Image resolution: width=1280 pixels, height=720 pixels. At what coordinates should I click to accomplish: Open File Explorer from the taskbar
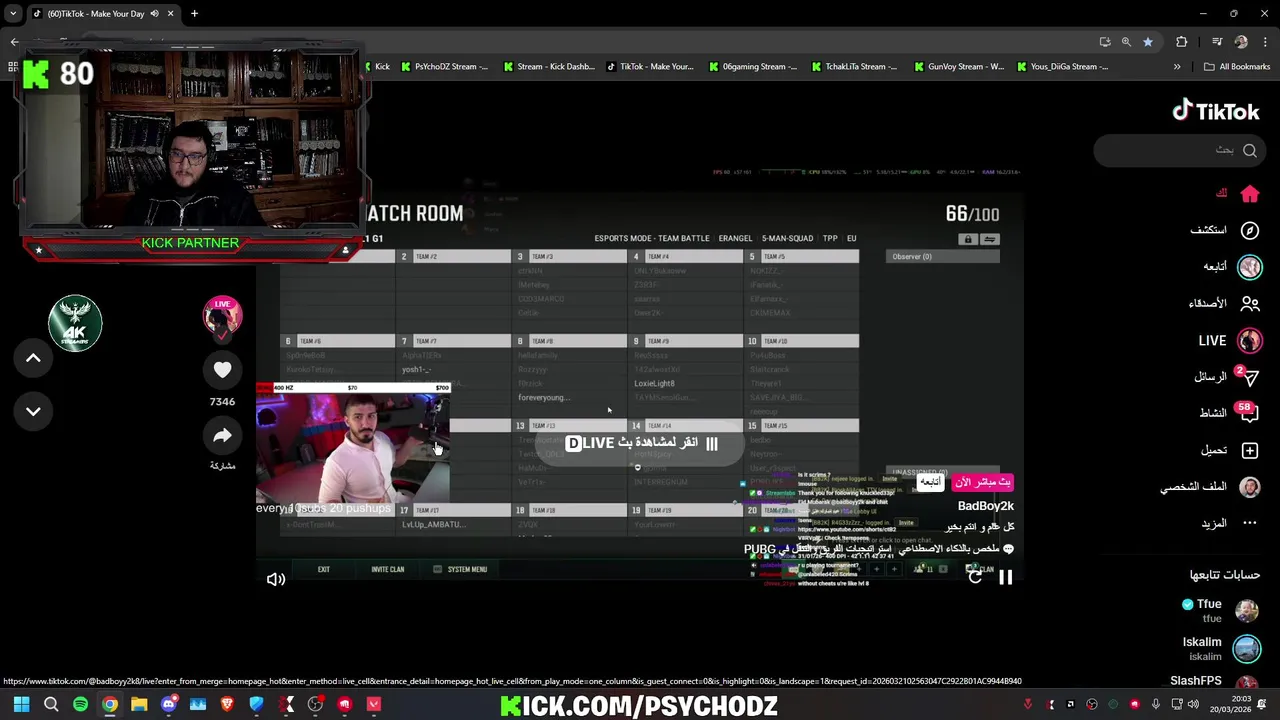(x=139, y=704)
